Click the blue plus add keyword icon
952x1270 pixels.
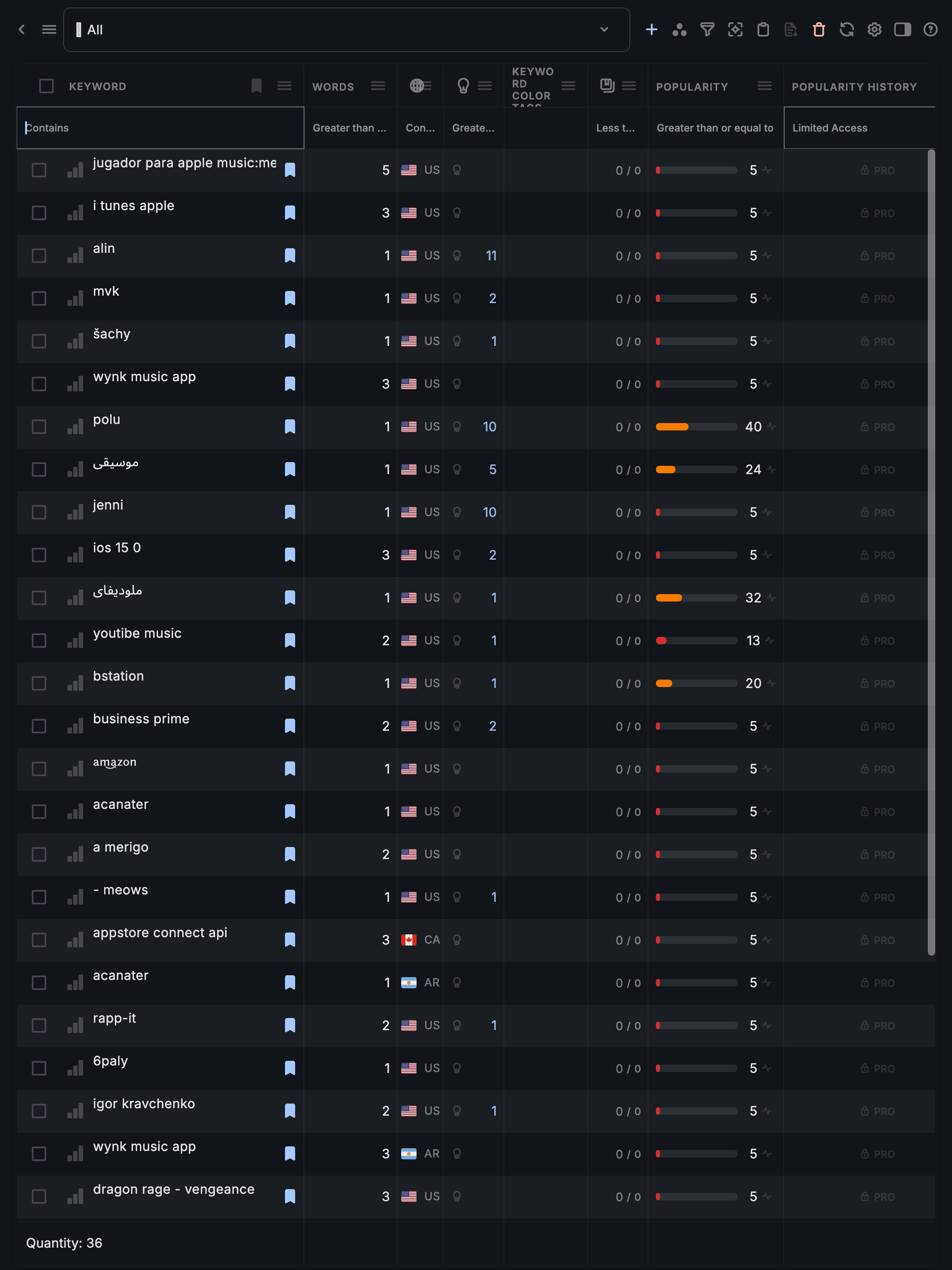click(651, 30)
